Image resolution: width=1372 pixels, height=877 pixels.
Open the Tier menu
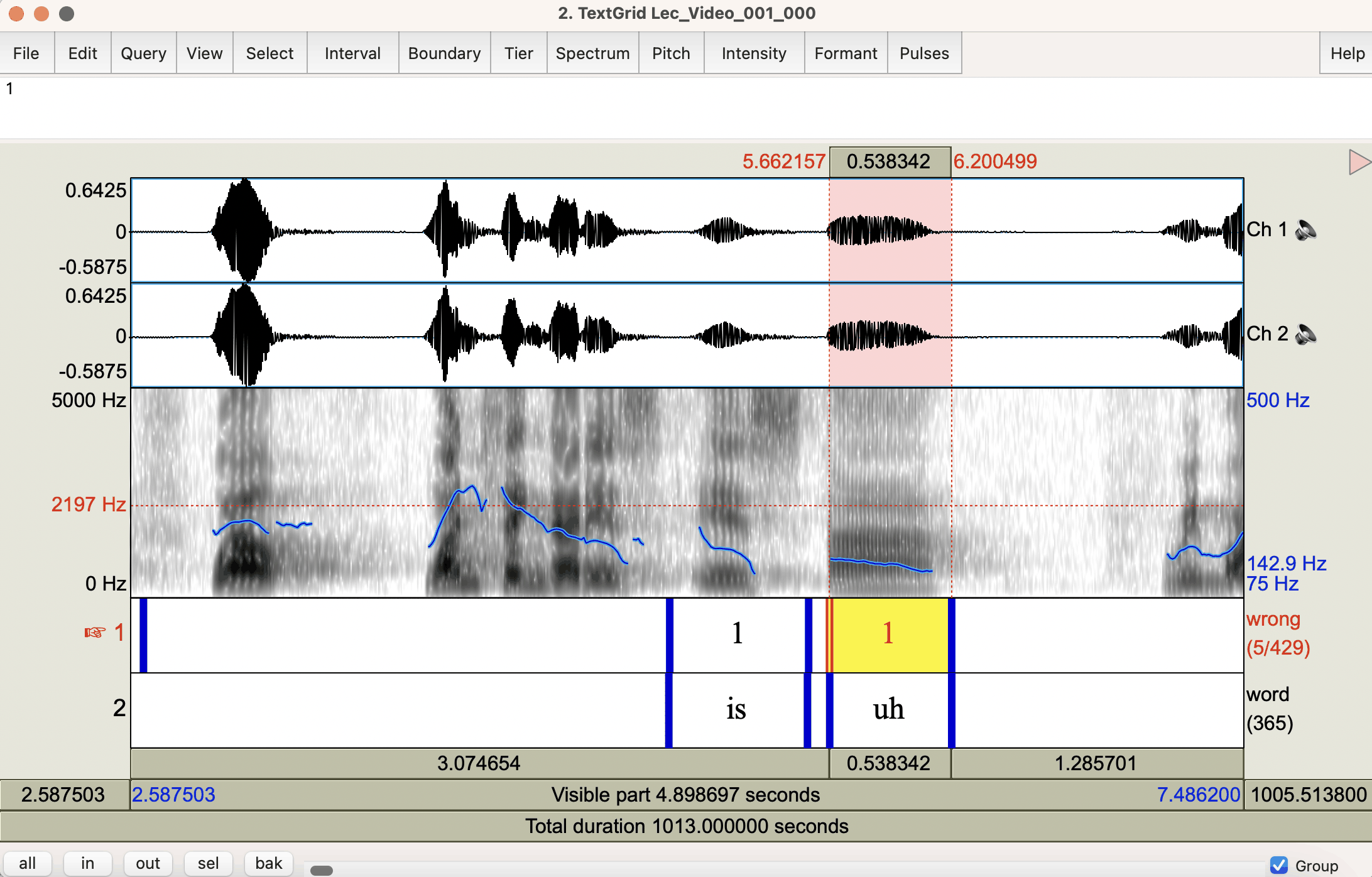(x=518, y=53)
